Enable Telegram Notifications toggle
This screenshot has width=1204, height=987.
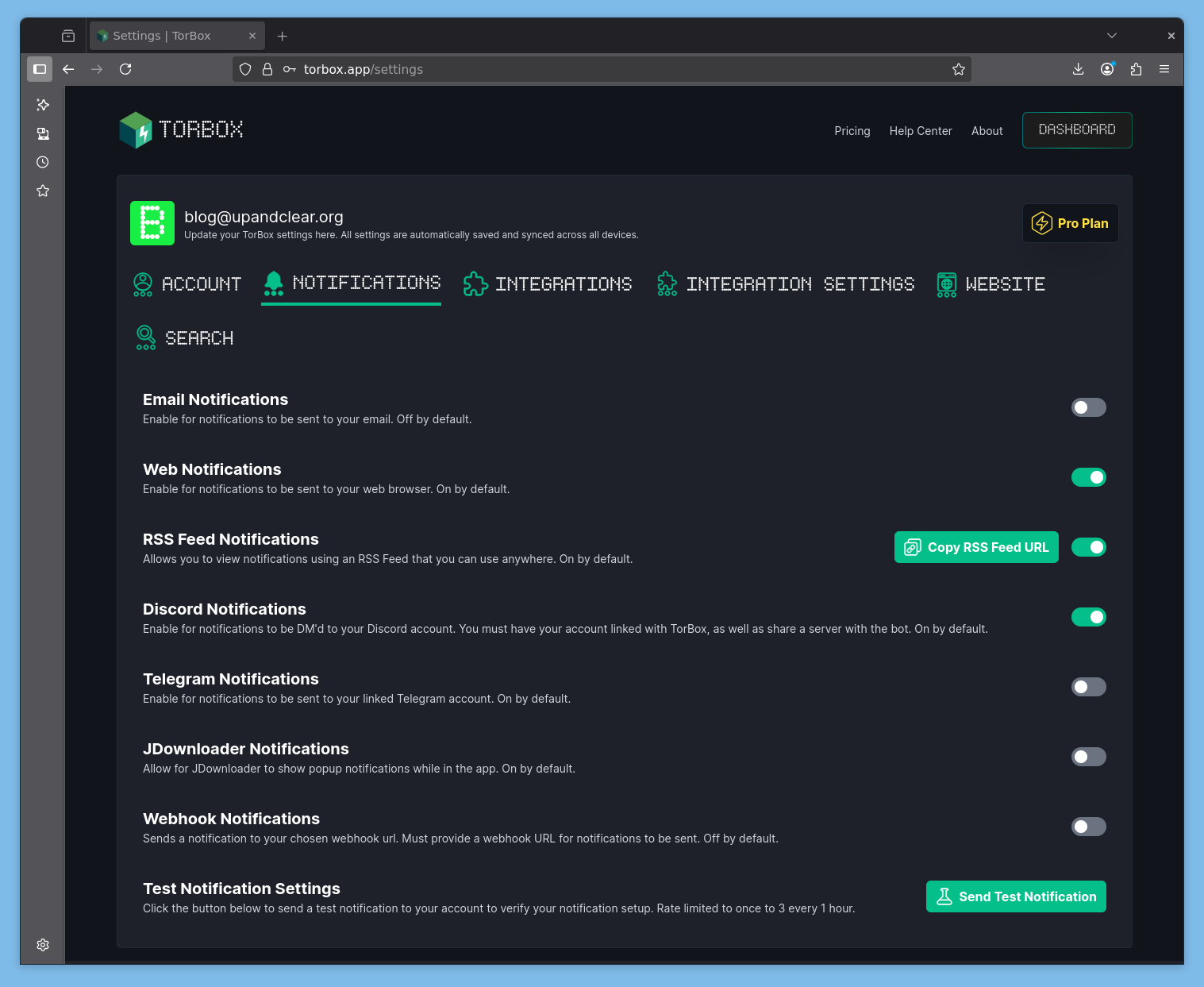coord(1089,687)
